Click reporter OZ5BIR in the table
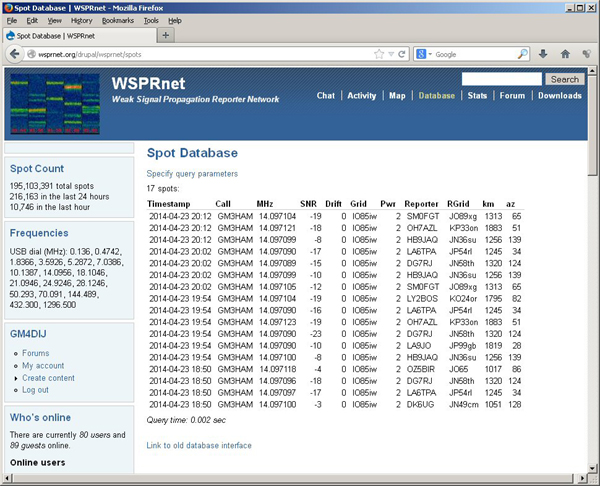The height and width of the screenshot is (486, 600). pyautogui.click(x=421, y=369)
